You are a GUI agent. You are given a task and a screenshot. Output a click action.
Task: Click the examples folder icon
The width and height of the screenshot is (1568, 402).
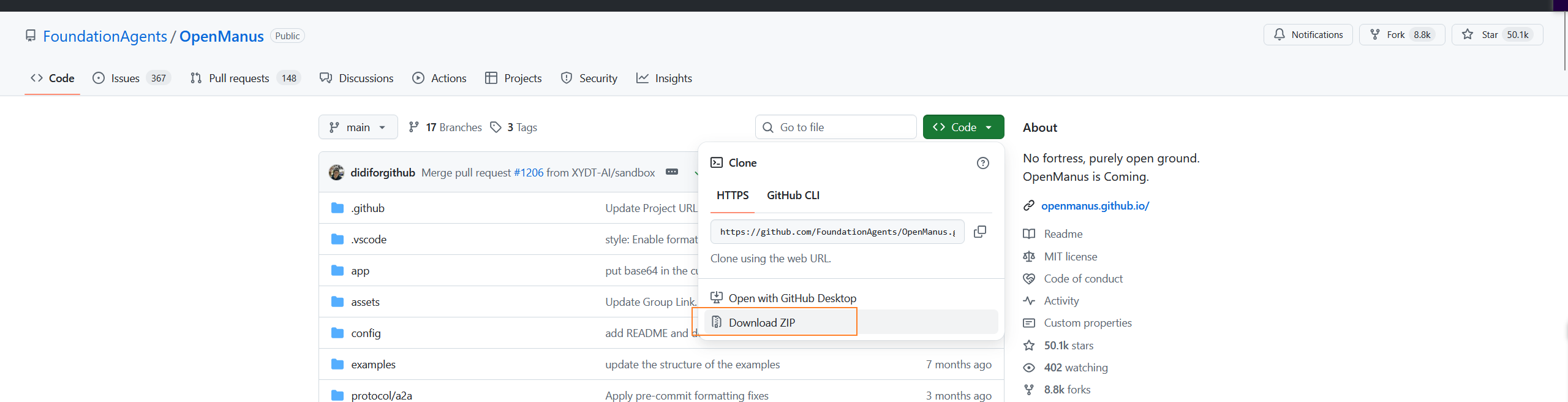[337, 364]
